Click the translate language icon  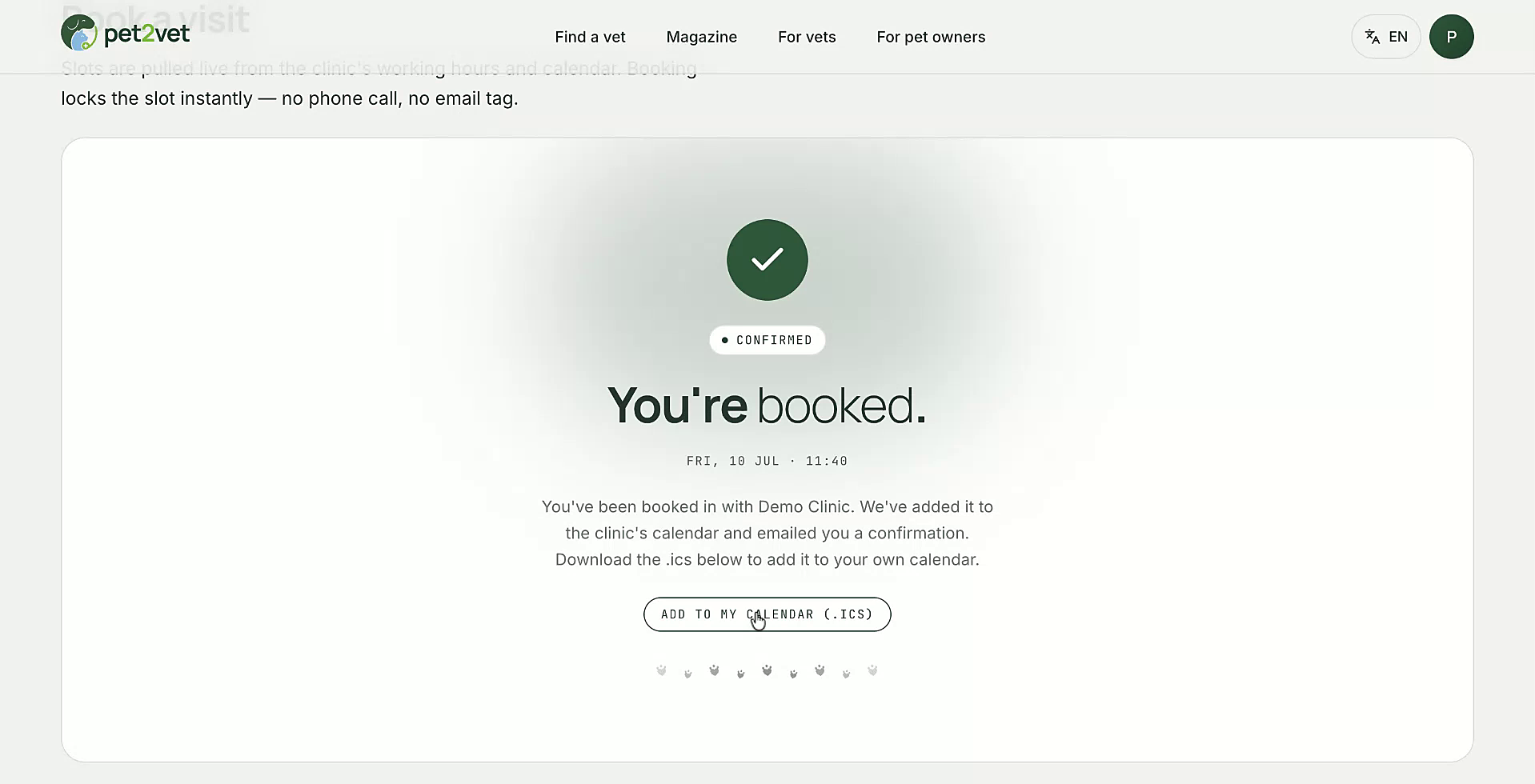coord(1373,37)
